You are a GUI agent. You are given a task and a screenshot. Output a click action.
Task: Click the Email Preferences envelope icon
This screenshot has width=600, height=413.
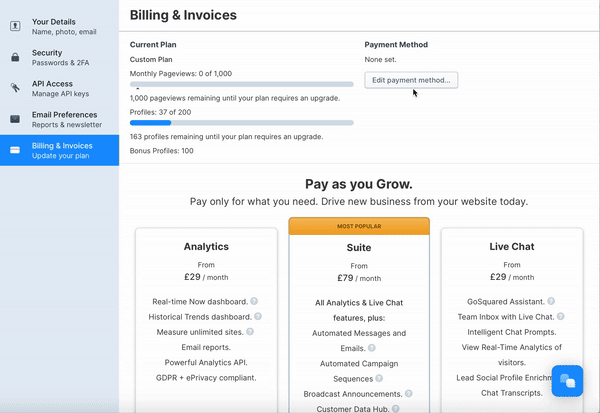(15, 119)
